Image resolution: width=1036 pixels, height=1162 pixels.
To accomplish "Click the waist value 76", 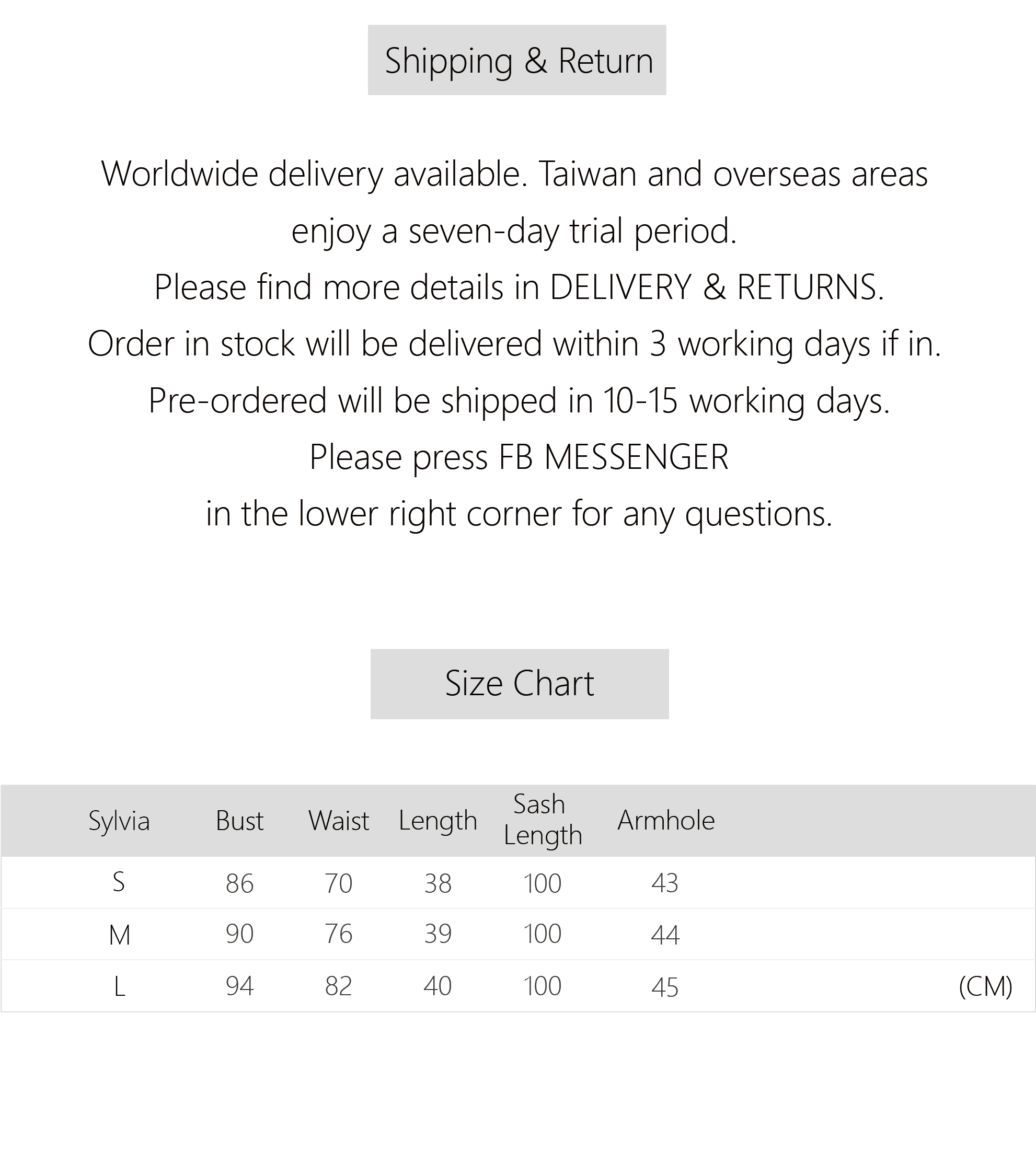I will point(339,934).
